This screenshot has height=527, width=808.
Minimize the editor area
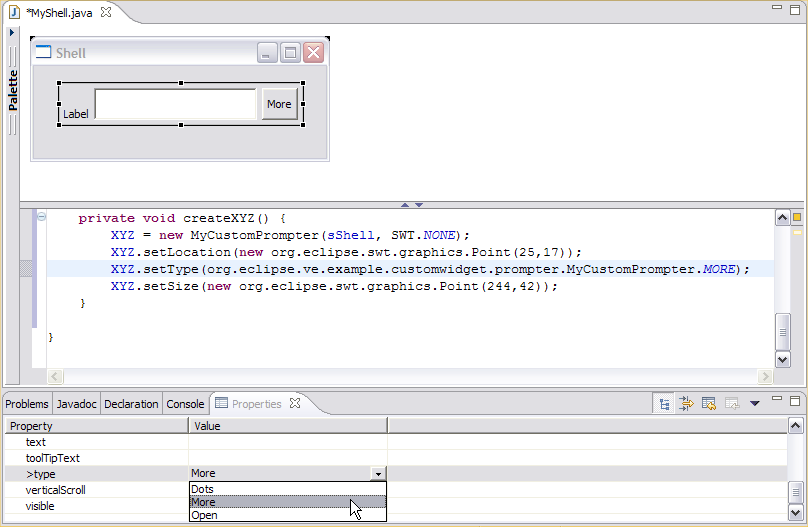[777, 8]
